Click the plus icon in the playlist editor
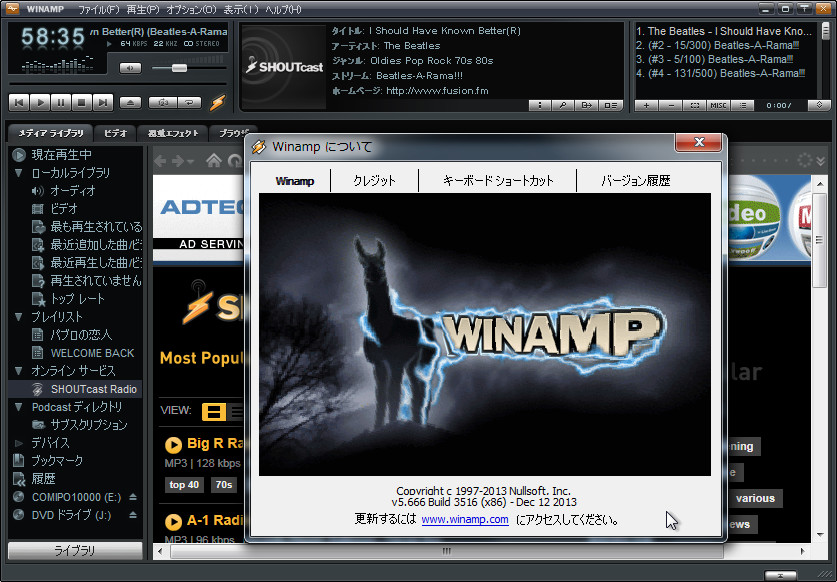Image resolution: width=837 pixels, height=582 pixels. pyautogui.click(x=645, y=104)
